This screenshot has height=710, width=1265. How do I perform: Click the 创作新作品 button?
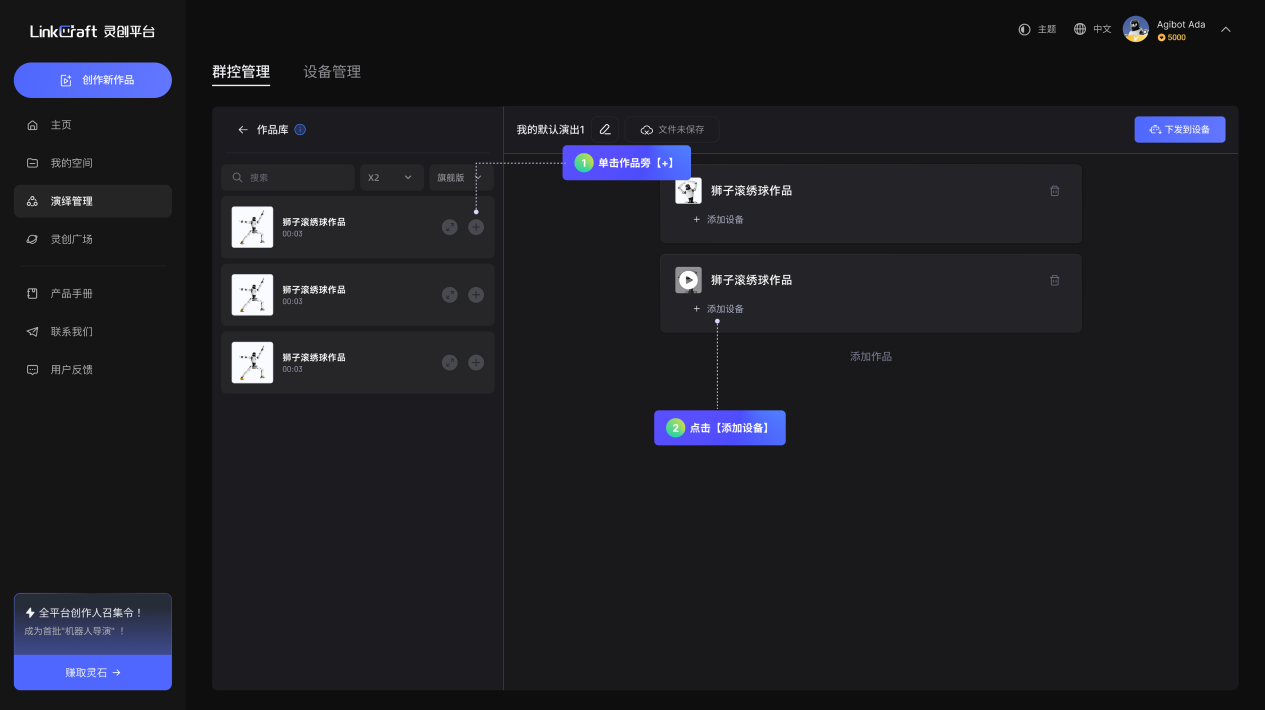[x=93, y=80]
